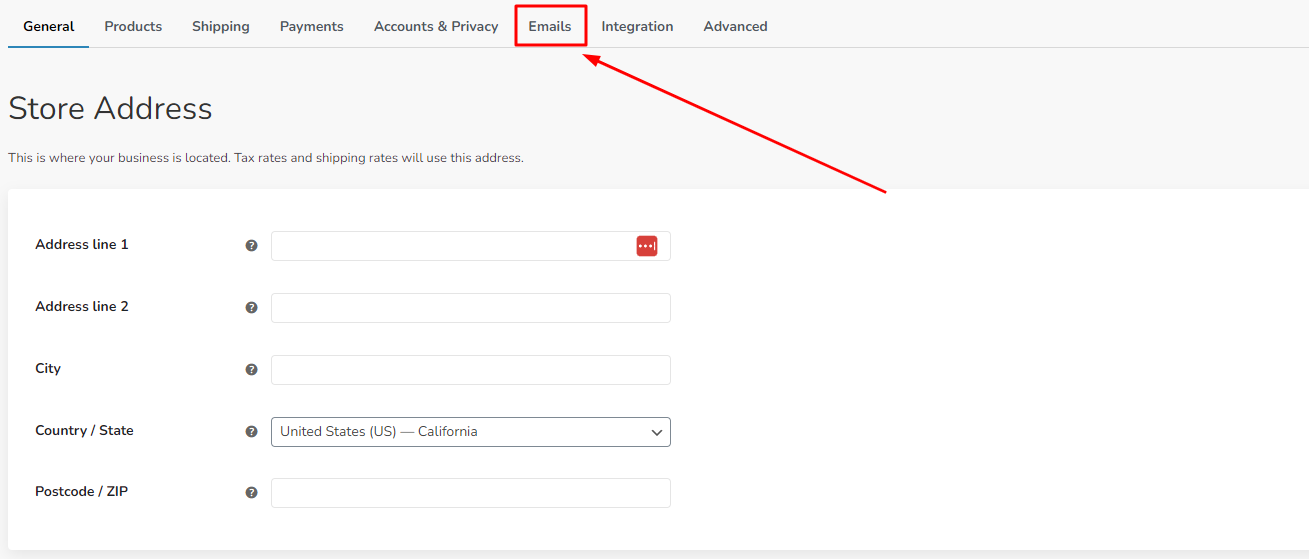
Task: Focus the Address line 1 text field
Action: click(450, 246)
